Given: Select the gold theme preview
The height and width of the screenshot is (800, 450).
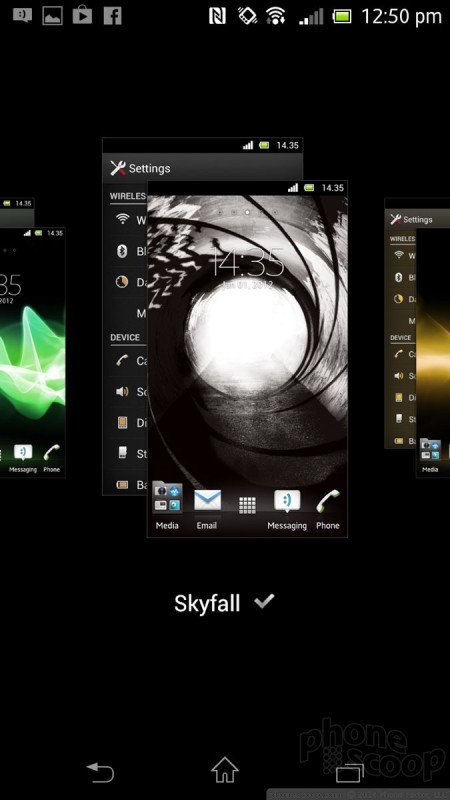Looking at the screenshot, I should tap(433, 353).
